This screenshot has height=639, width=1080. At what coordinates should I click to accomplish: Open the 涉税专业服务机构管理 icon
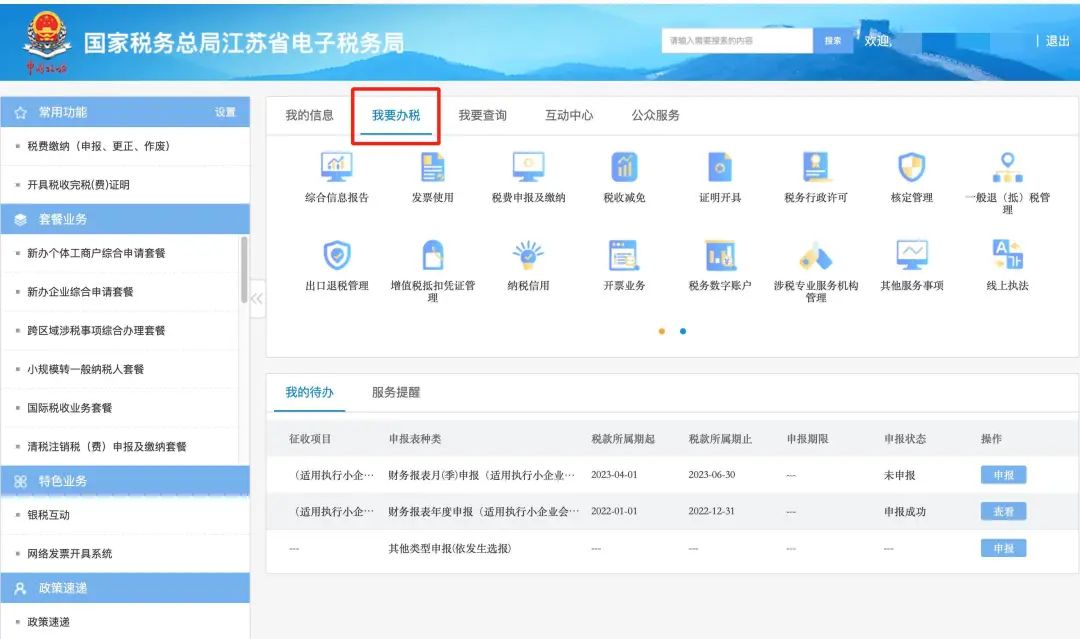pos(816,257)
